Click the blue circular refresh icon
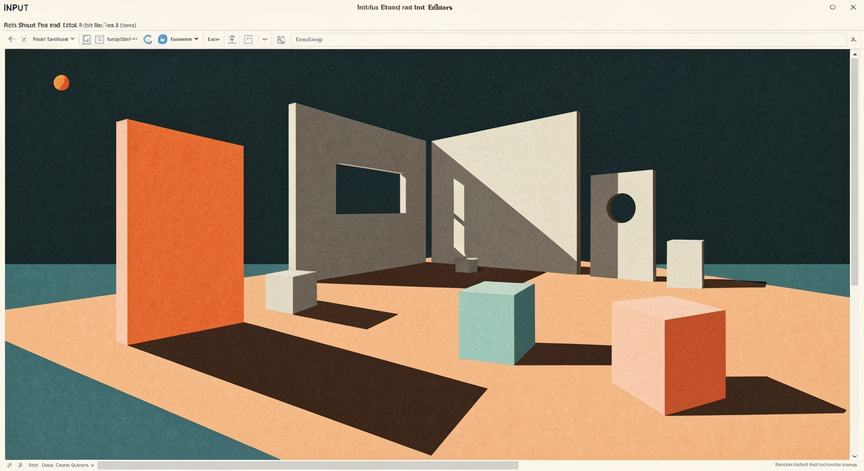864x471 pixels. (x=148, y=39)
